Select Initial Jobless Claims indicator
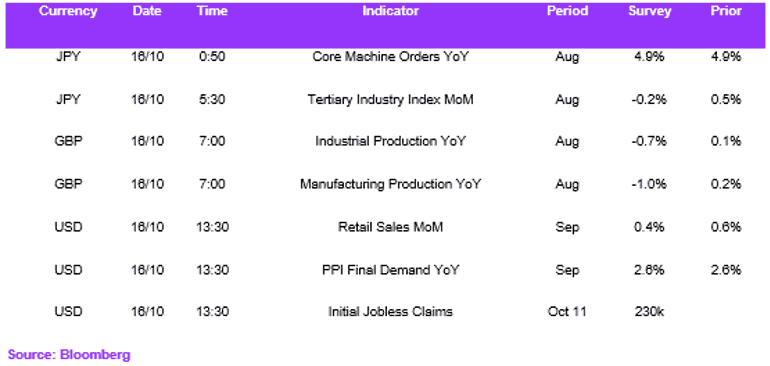This screenshot has height=366, width=770. coord(390,312)
